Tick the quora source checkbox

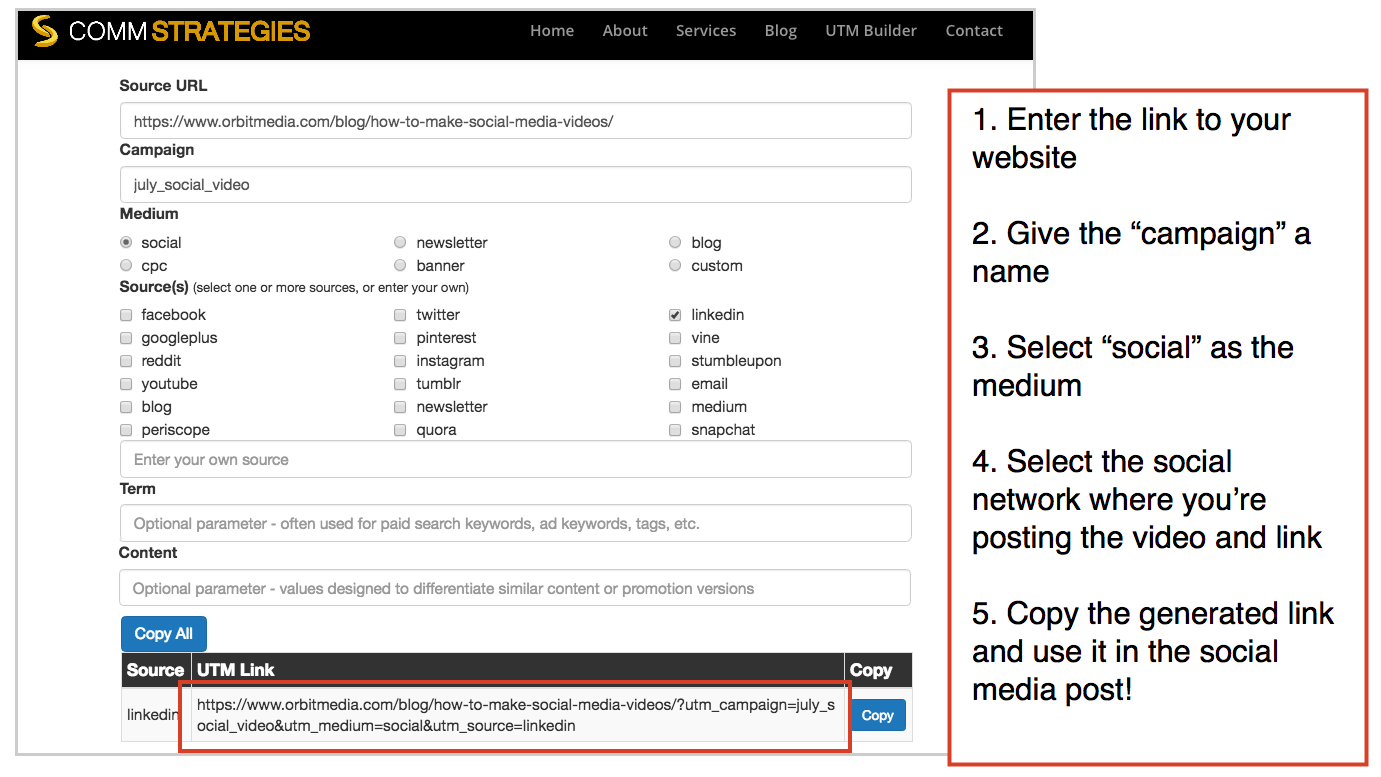[x=400, y=430]
